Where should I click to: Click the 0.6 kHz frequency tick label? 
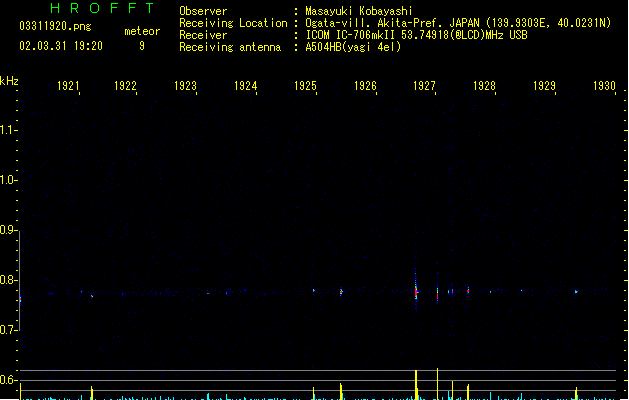pos(7,380)
